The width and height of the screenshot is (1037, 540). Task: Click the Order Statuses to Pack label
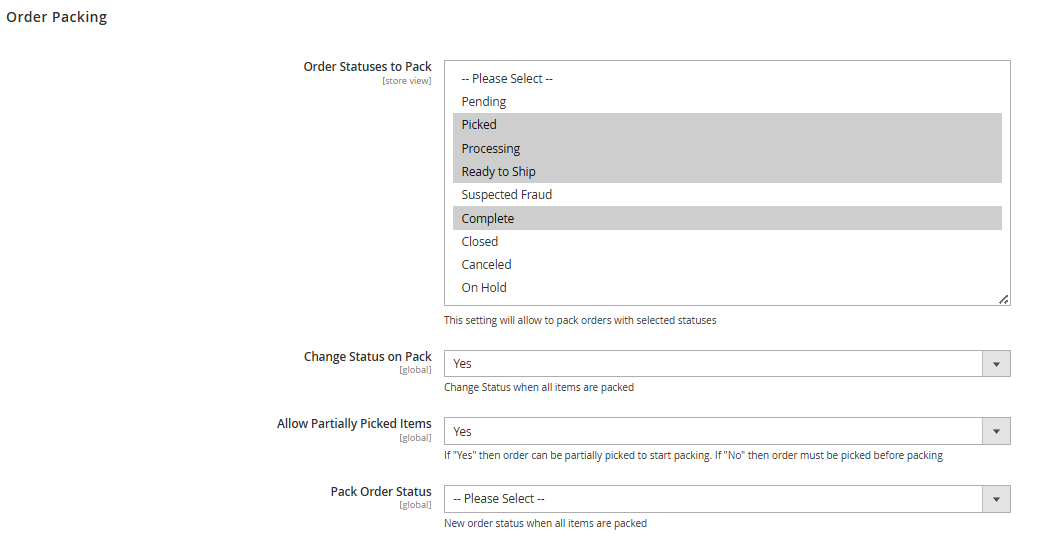368,67
